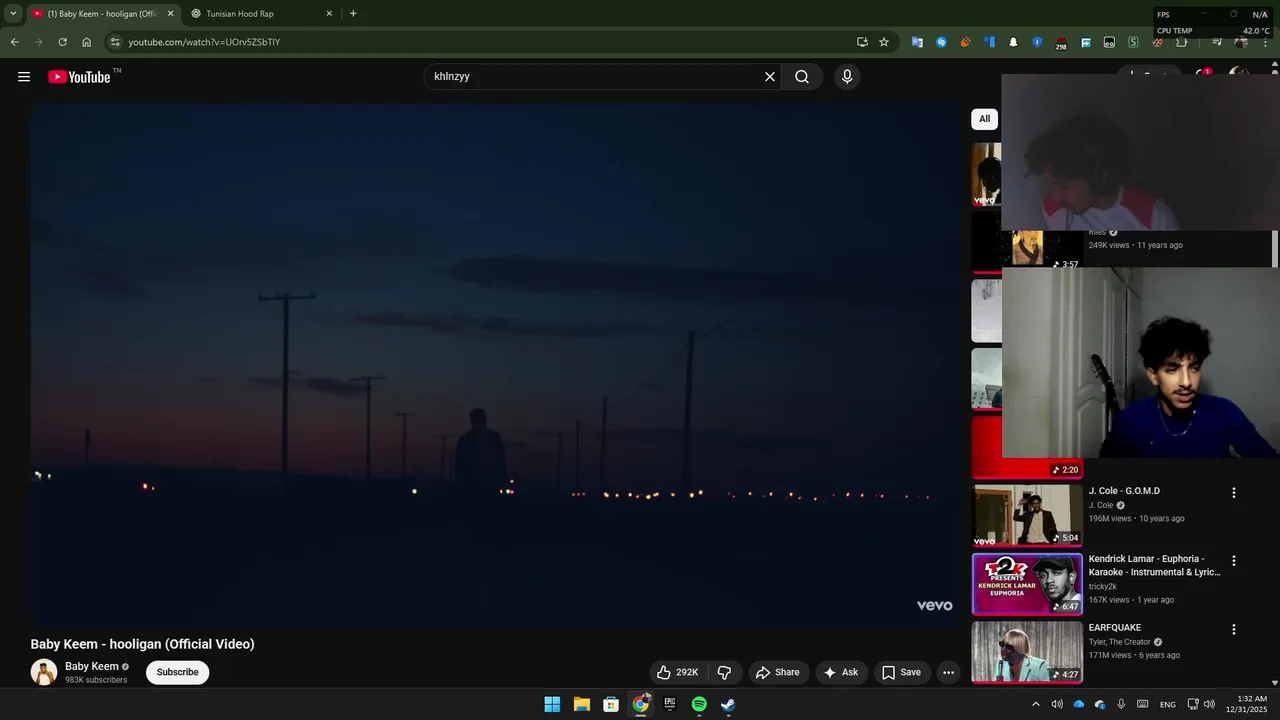Image resolution: width=1280 pixels, height=720 pixels.
Task: Open options for Kendrick Lamar Euphoria karaoke
Action: point(1233,561)
